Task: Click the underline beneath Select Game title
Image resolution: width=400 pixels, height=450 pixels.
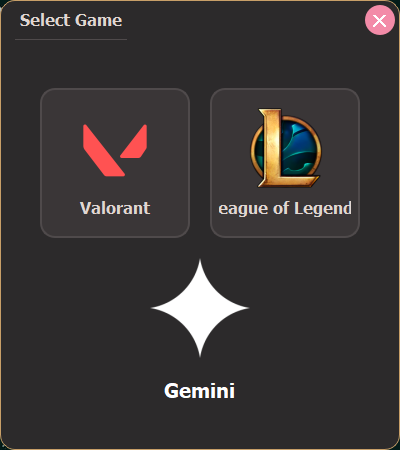Action: [71, 39]
